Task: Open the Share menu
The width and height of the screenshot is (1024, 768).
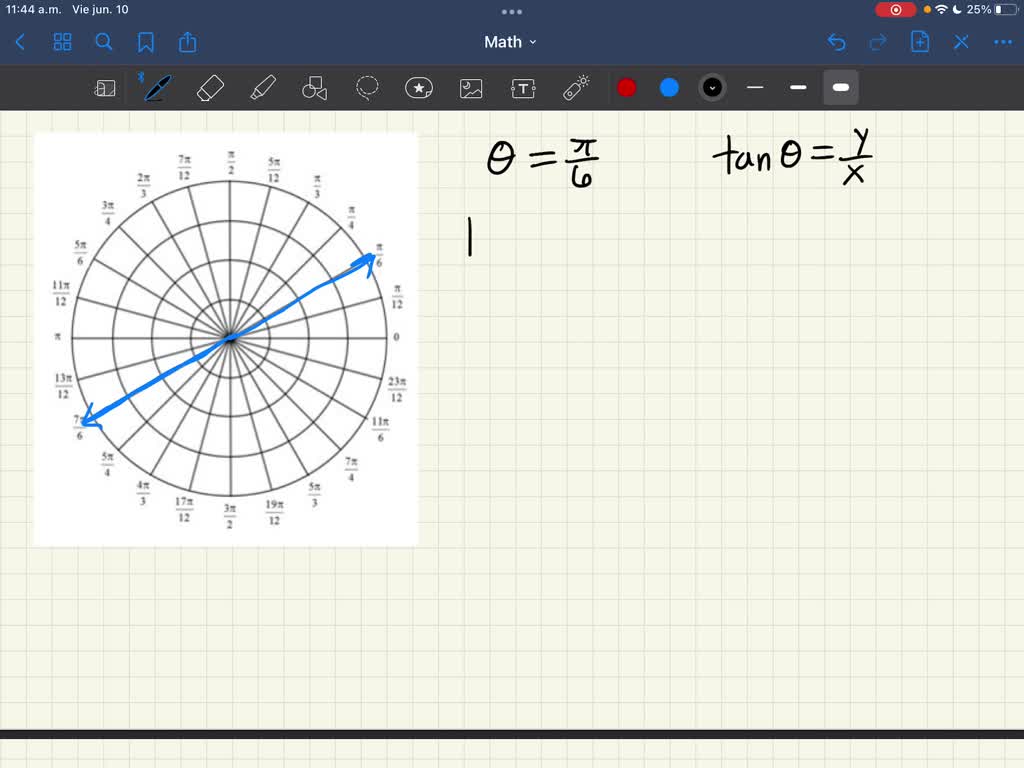Action: [188, 42]
